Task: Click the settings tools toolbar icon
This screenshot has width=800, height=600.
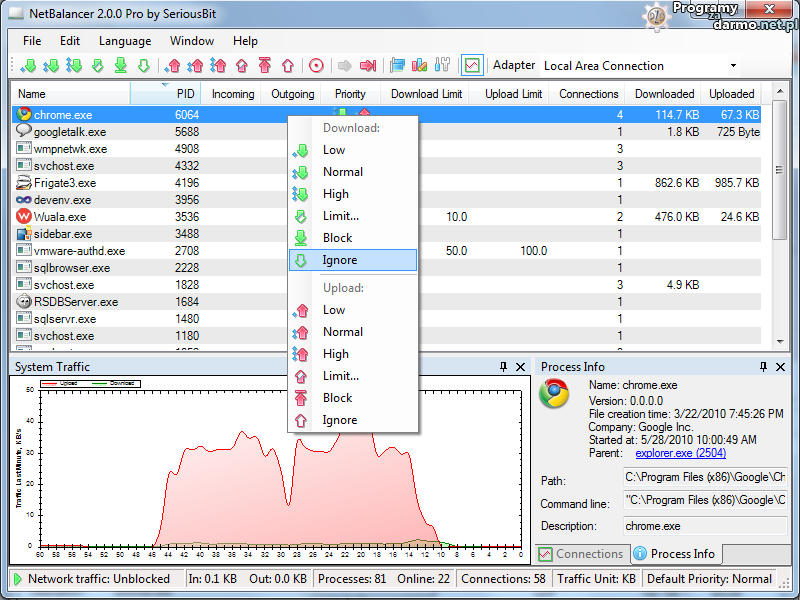Action: tap(443, 66)
